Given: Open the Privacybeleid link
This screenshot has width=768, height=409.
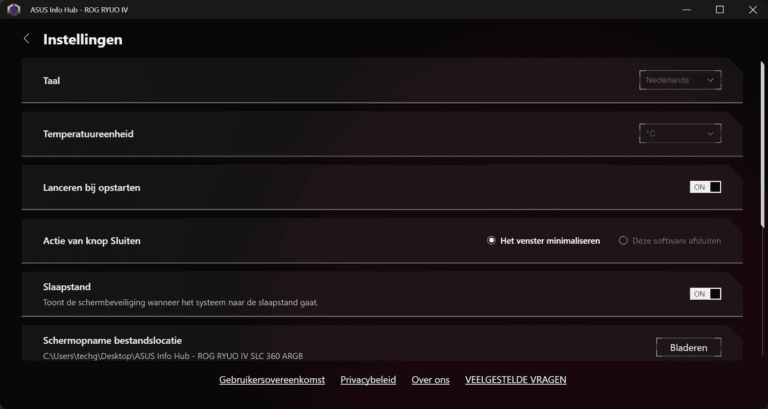Looking at the screenshot, I should point(368,380).
